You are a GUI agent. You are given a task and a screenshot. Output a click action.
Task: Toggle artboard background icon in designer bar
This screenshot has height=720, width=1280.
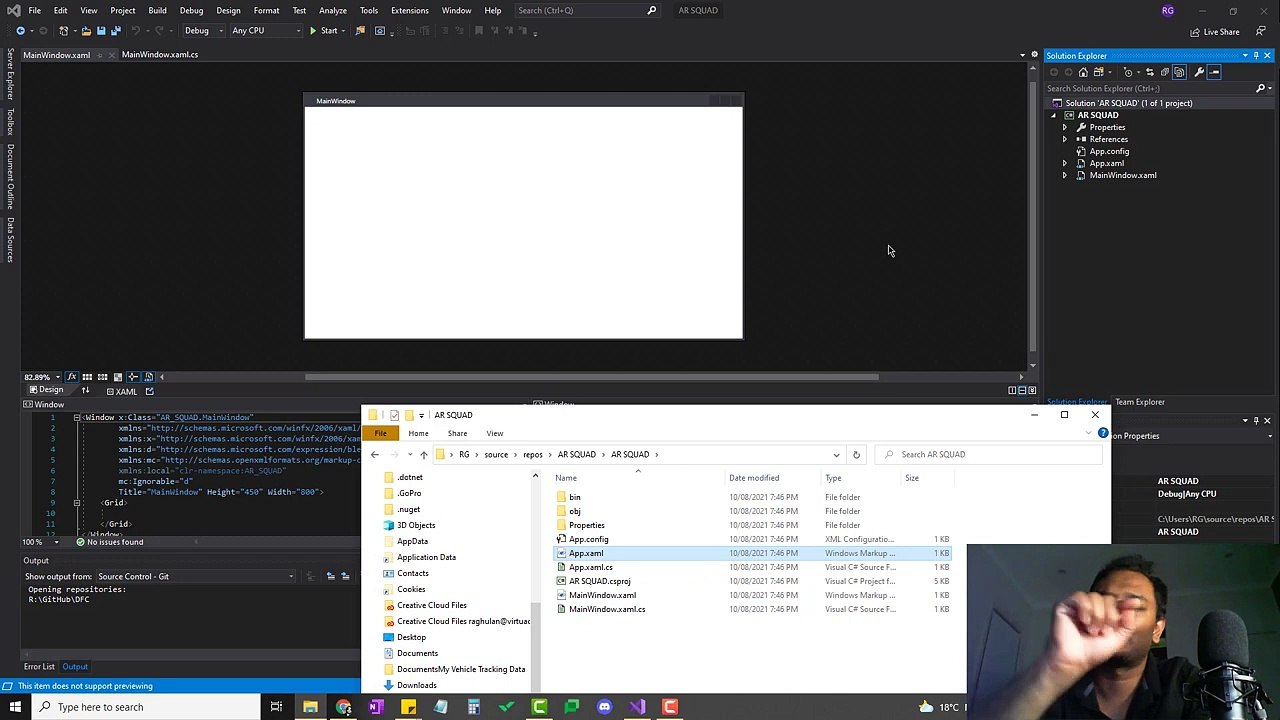(117, 377)
